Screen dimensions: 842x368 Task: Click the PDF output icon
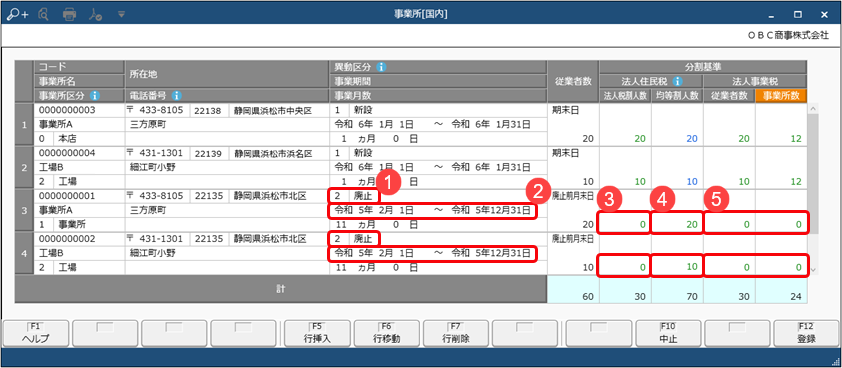point(96,15)
